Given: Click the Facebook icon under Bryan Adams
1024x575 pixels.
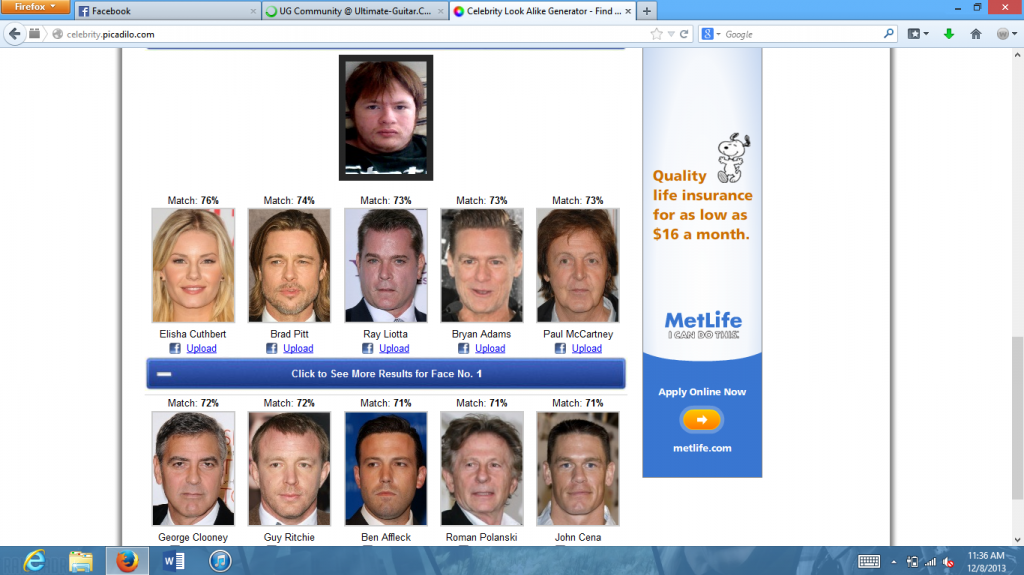Looking at the screenshot, I should [x=464, y=348].
